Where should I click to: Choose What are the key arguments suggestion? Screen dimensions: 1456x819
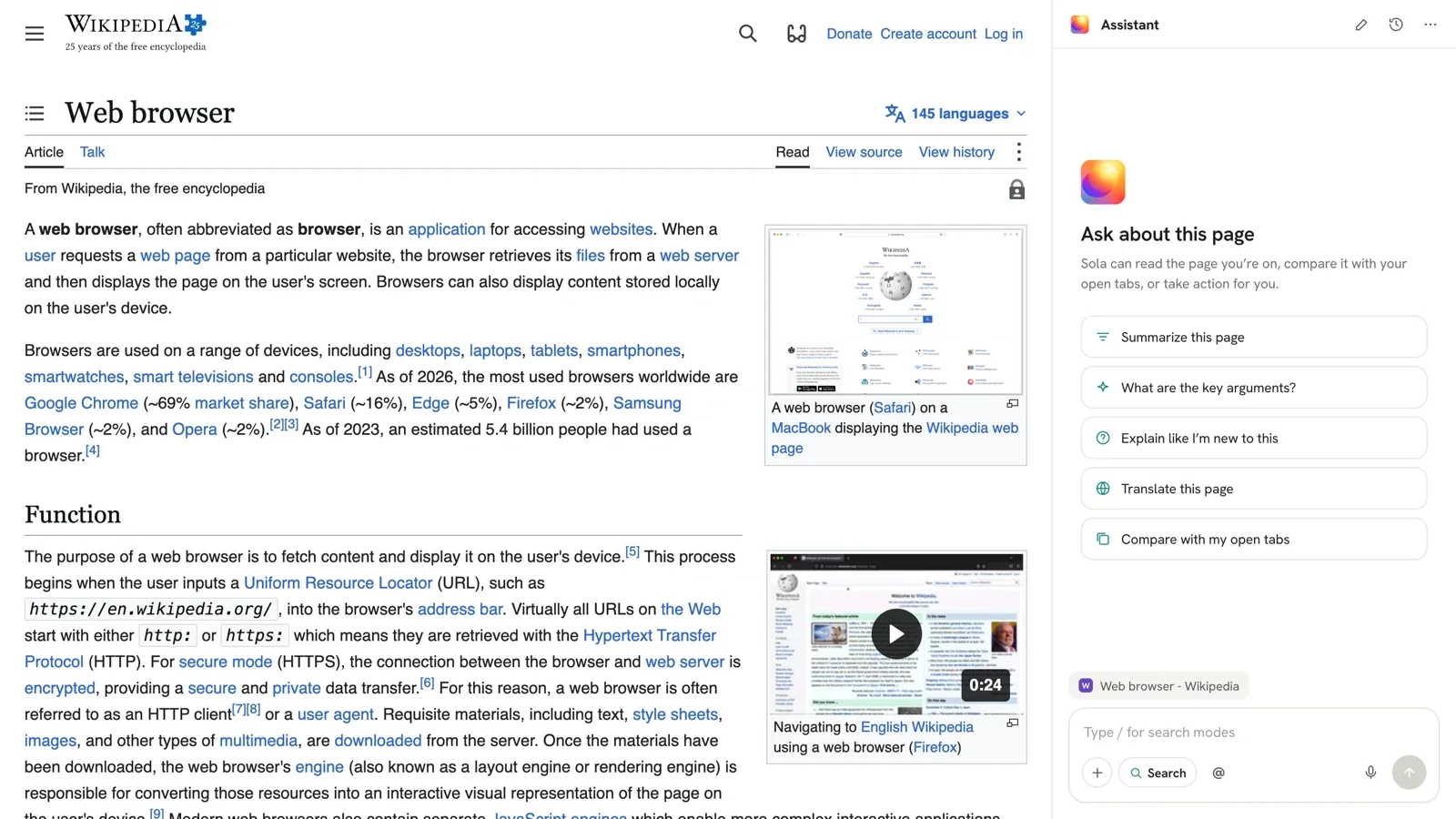pos(1254,388)
